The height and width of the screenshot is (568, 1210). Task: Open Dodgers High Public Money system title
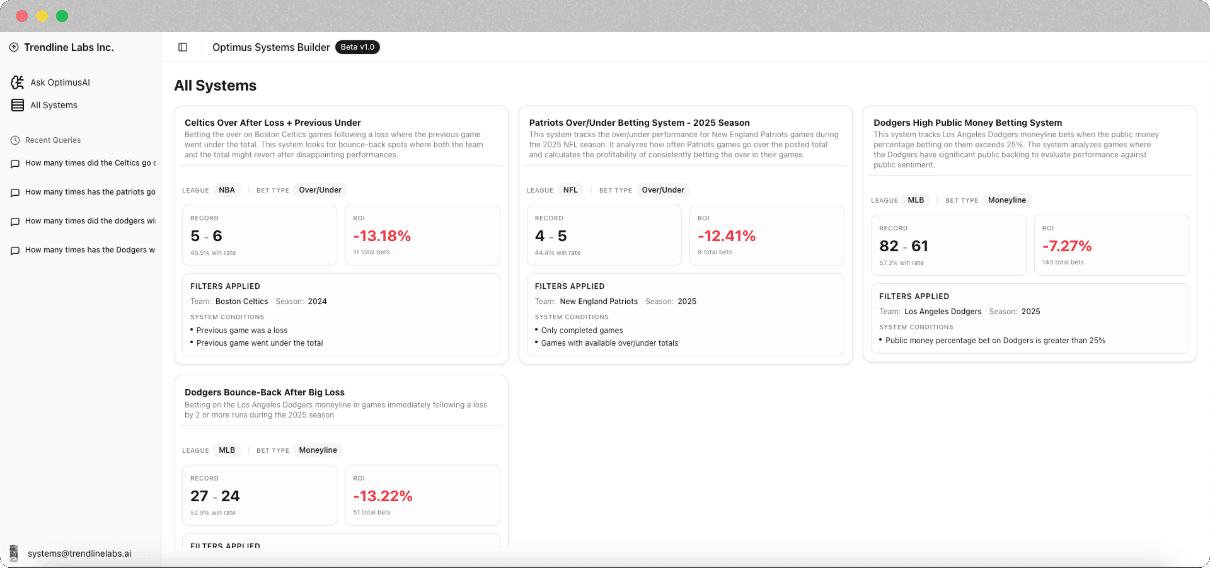click(x=967, y=123)
